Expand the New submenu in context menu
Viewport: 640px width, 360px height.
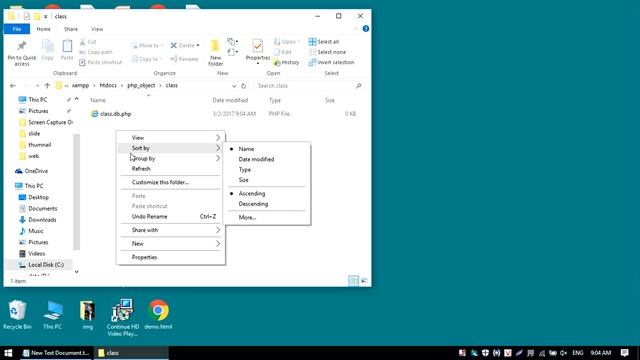click(x=171, y=243)
